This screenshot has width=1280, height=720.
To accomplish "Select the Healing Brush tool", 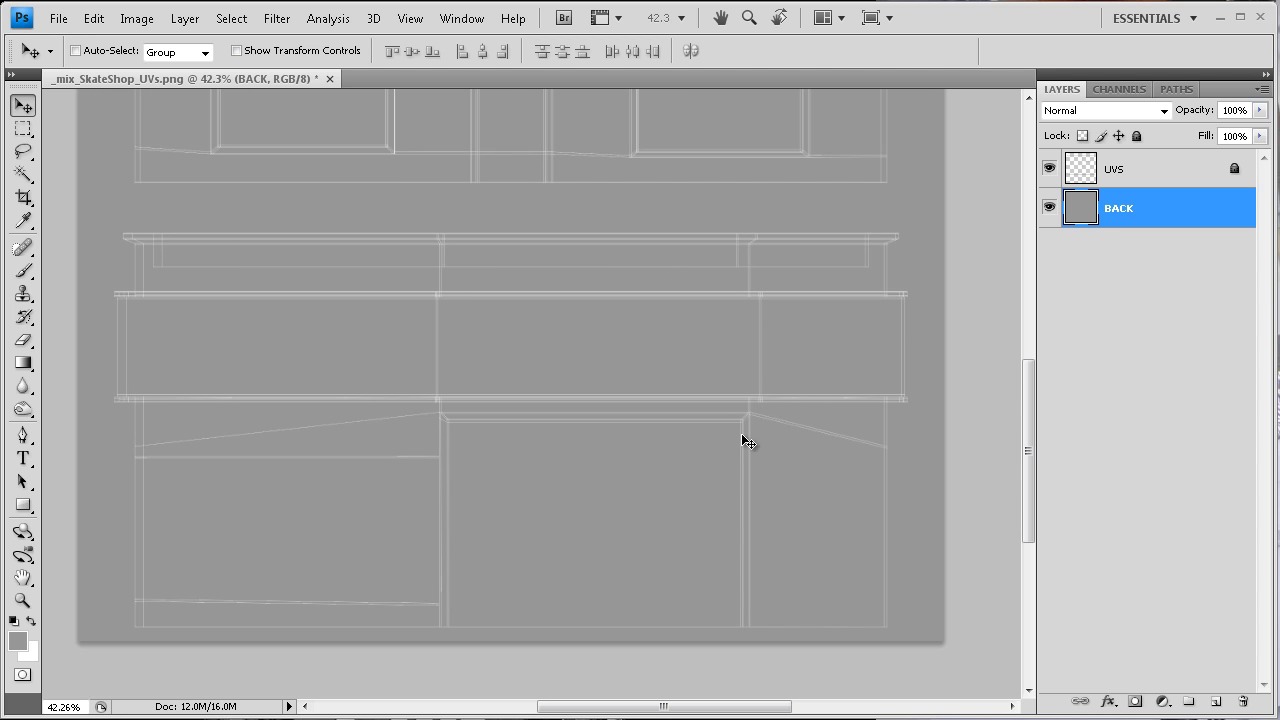I will (23, 248).
